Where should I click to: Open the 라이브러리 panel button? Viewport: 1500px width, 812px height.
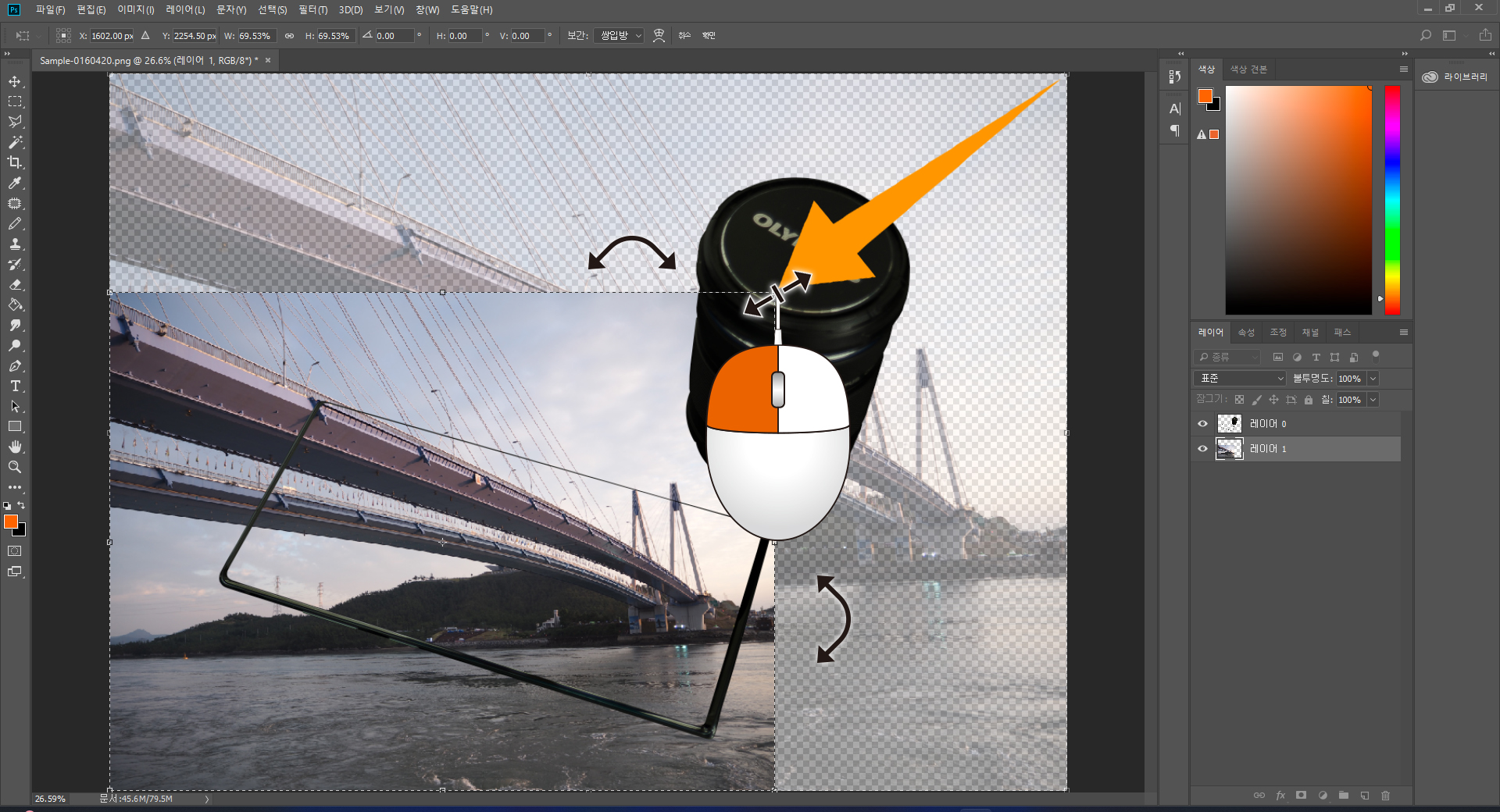pos(1455,77)
